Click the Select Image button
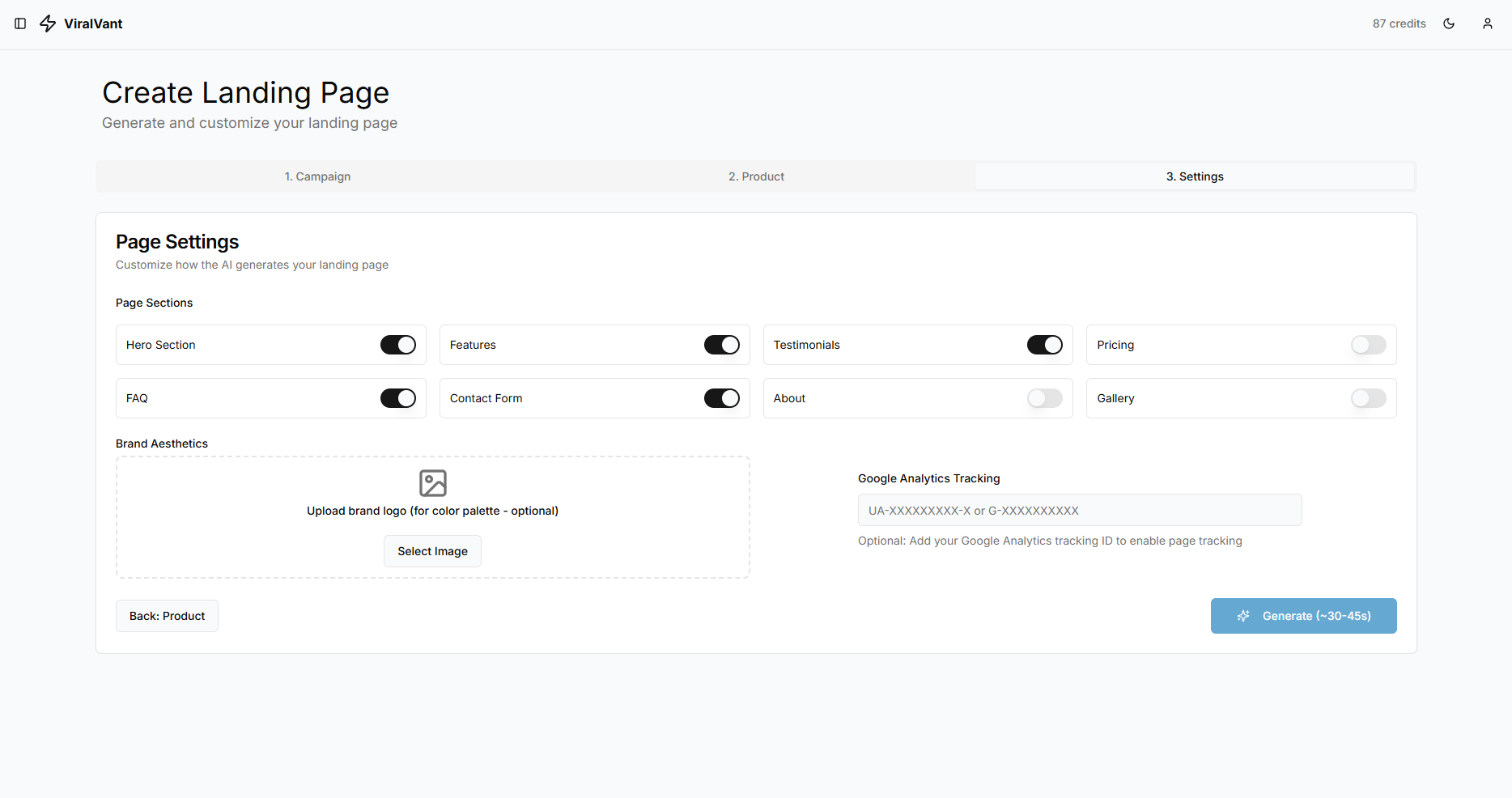 432,551
